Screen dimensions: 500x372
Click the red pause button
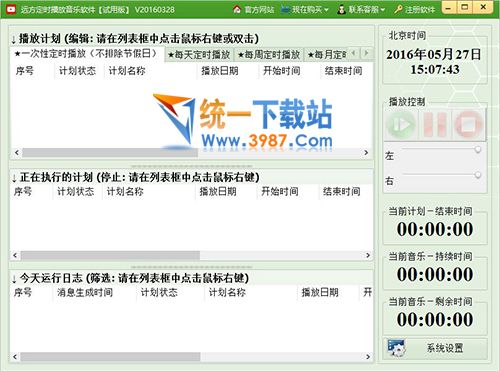[x=435, y=124]
